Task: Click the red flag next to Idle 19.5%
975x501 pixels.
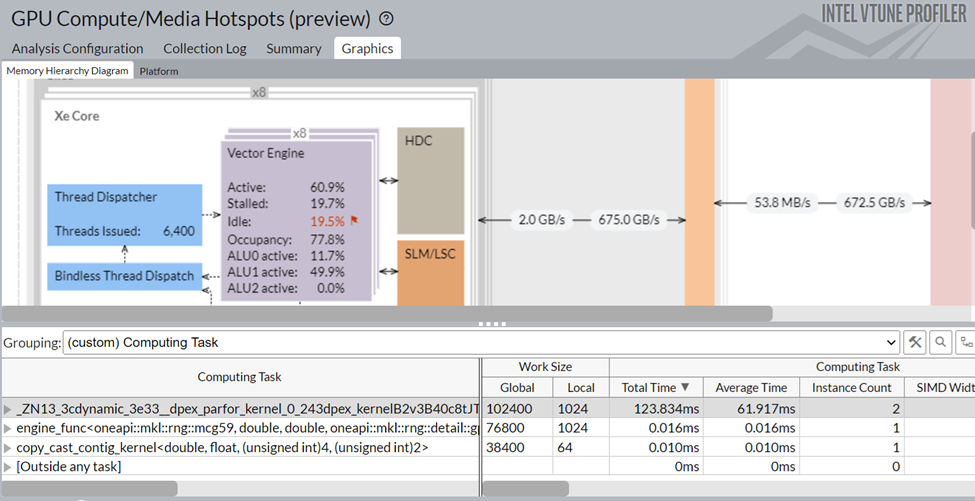Action: tap(355, 222)
